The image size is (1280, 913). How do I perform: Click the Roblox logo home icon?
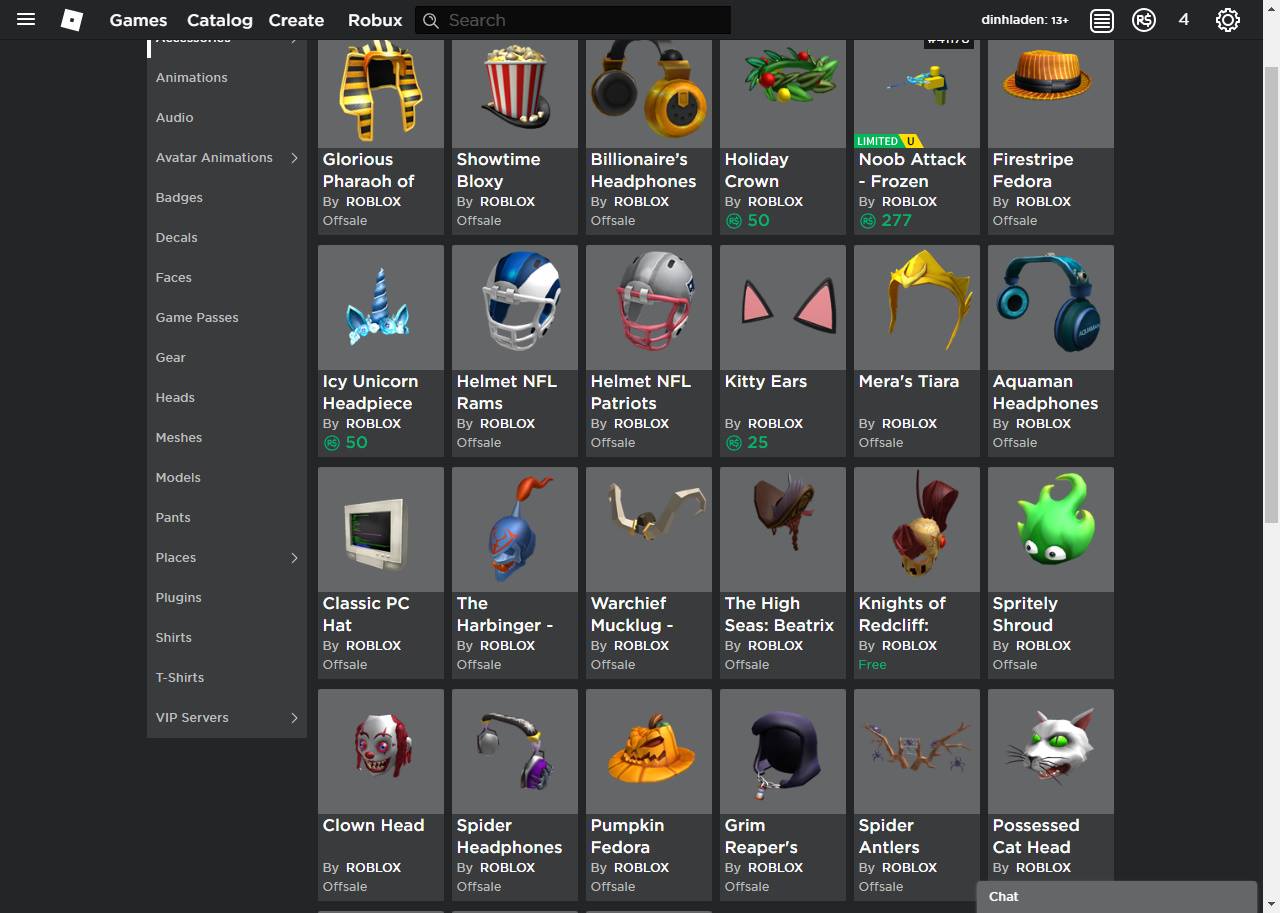(72, 20)
